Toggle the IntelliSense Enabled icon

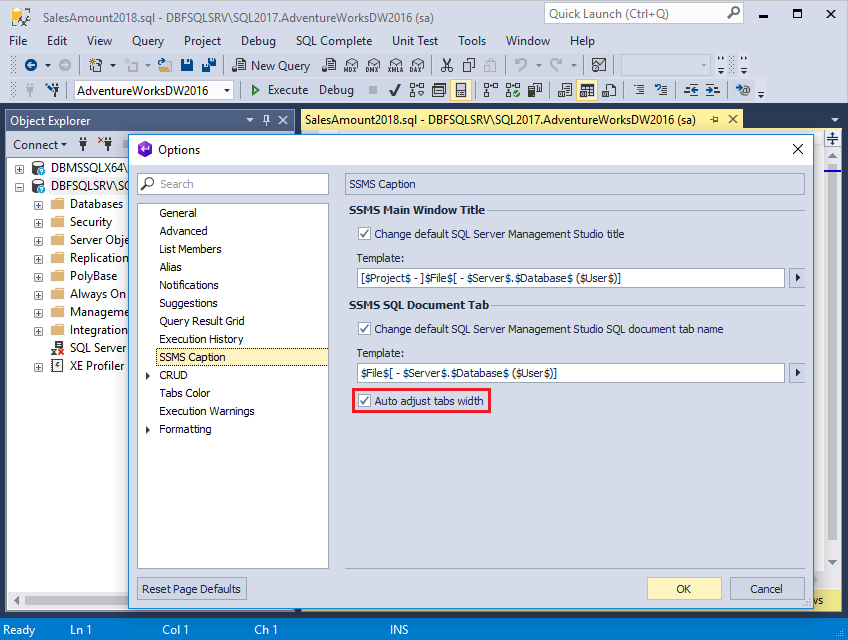(x=461, y=90)
